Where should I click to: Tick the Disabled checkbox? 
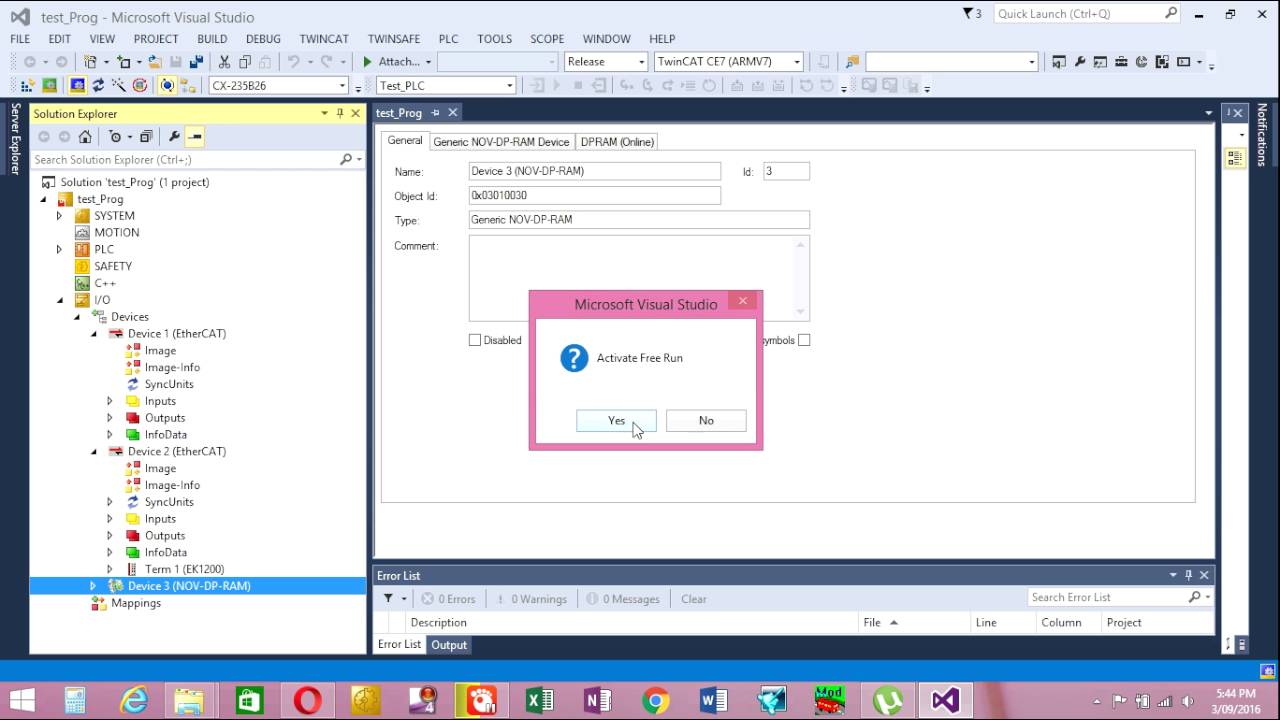point(475,340)
